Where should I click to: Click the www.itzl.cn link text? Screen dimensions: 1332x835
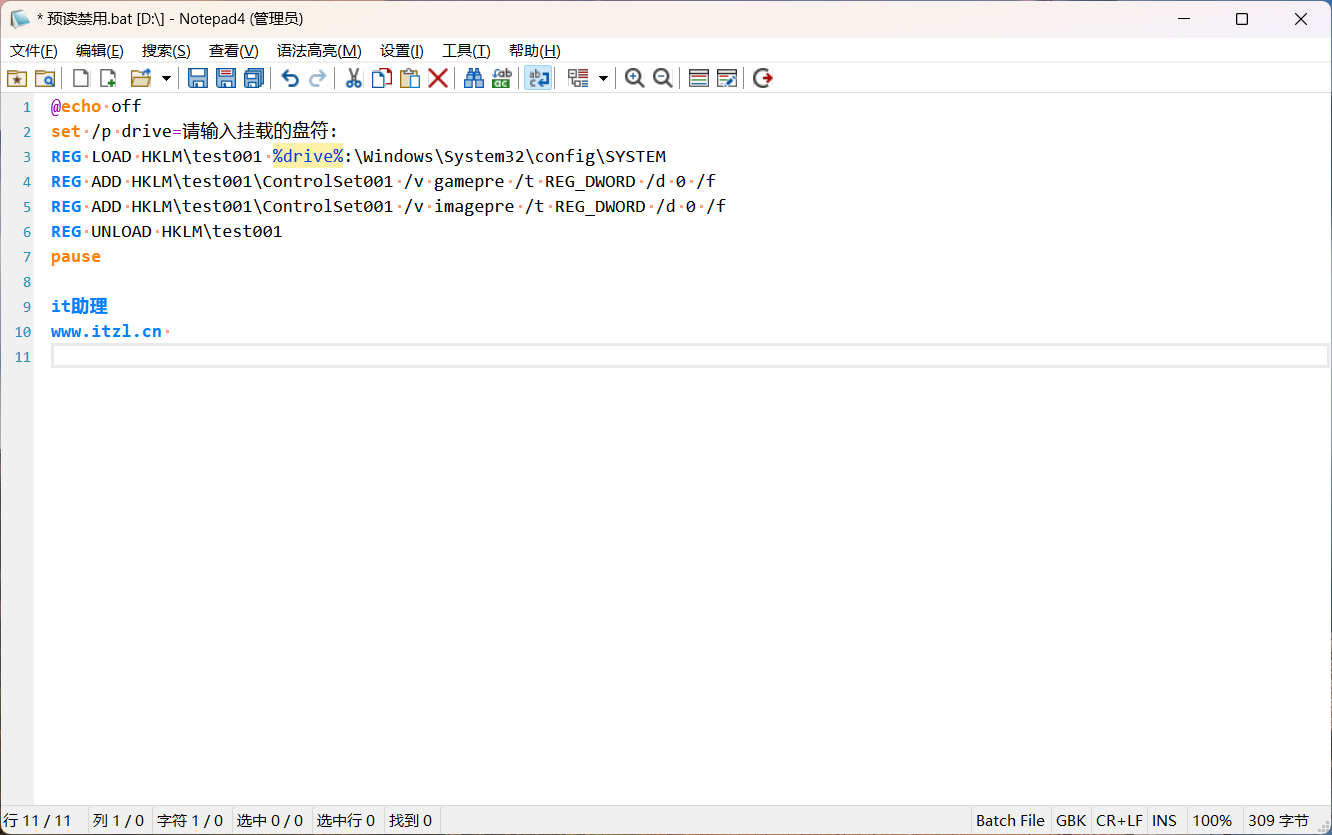click(104, 331)
